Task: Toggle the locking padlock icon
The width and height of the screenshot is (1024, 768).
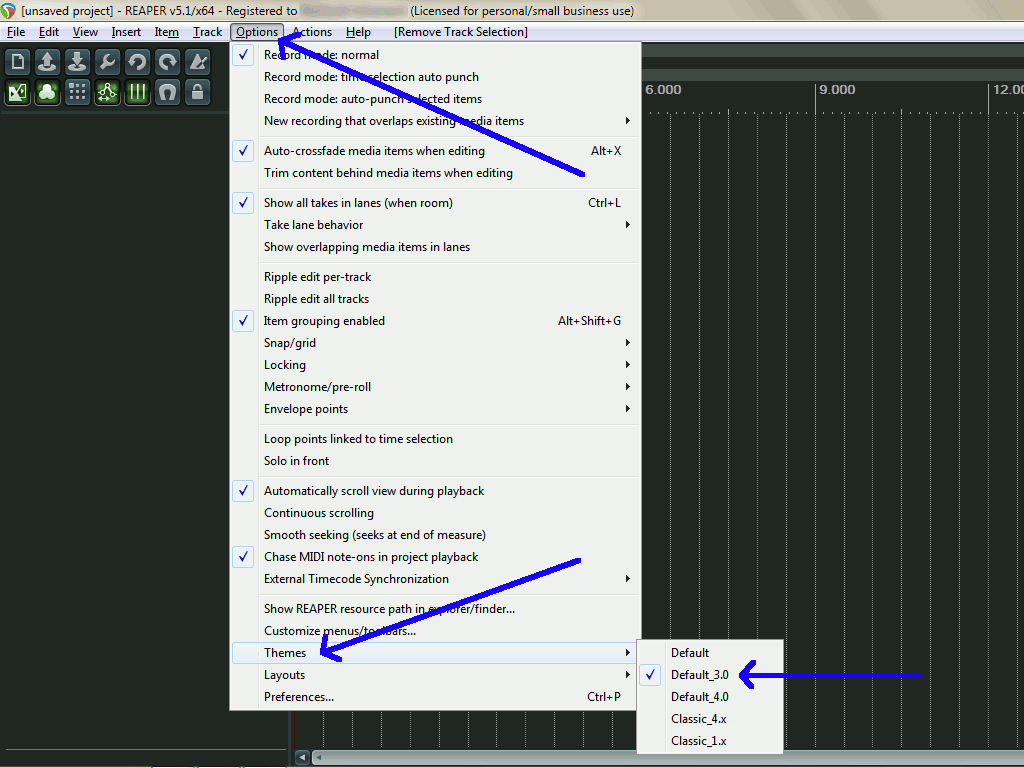Action: [x=197, y=92]
